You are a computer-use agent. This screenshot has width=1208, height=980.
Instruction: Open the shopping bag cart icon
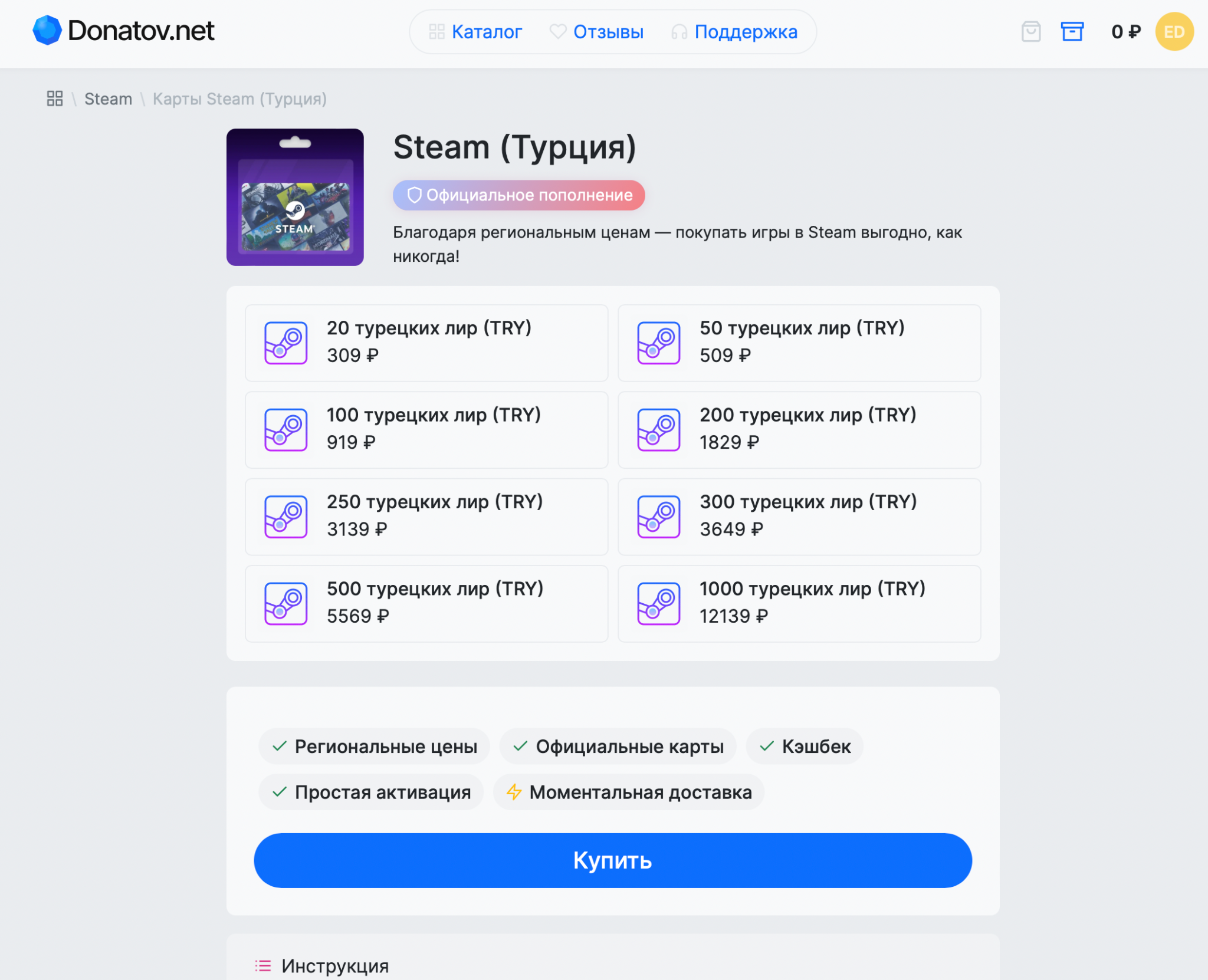click(x=1030, y=31)
